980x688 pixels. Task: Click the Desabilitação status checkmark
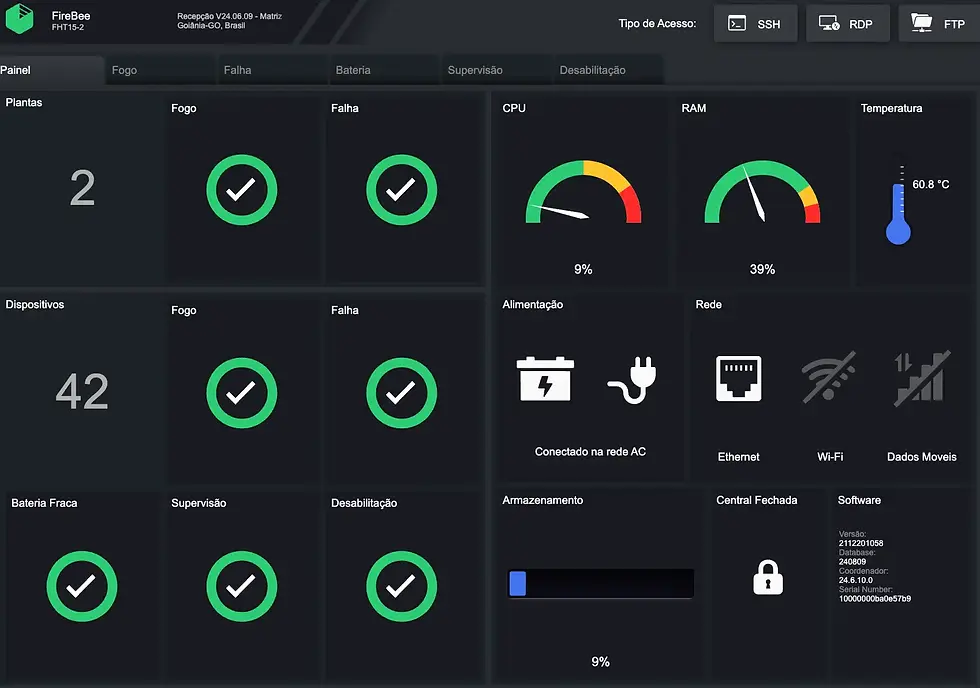(x=401, y=586)
